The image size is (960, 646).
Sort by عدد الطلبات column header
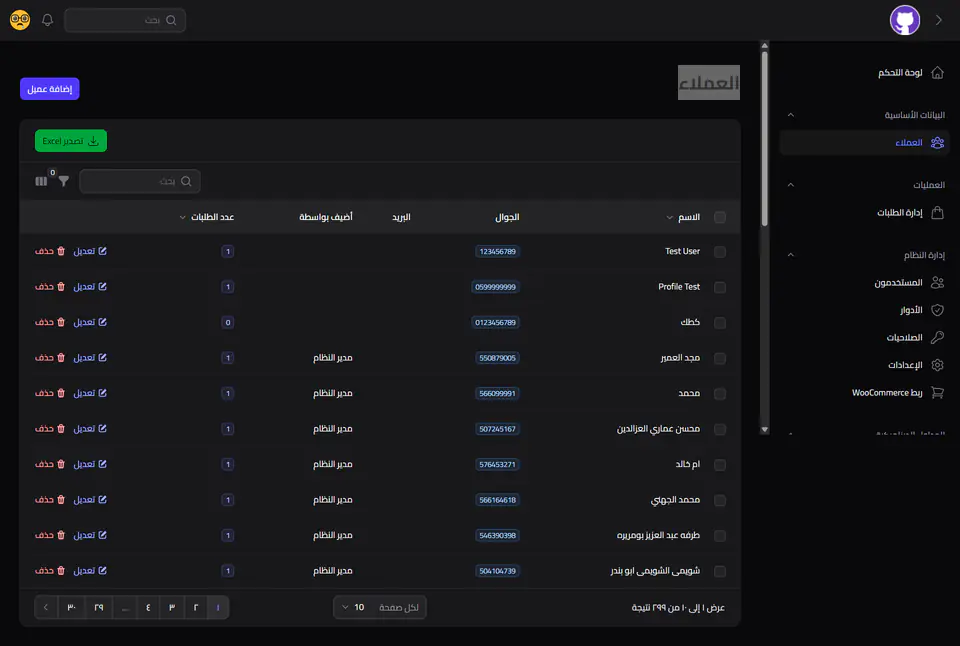tap(207, 217)
